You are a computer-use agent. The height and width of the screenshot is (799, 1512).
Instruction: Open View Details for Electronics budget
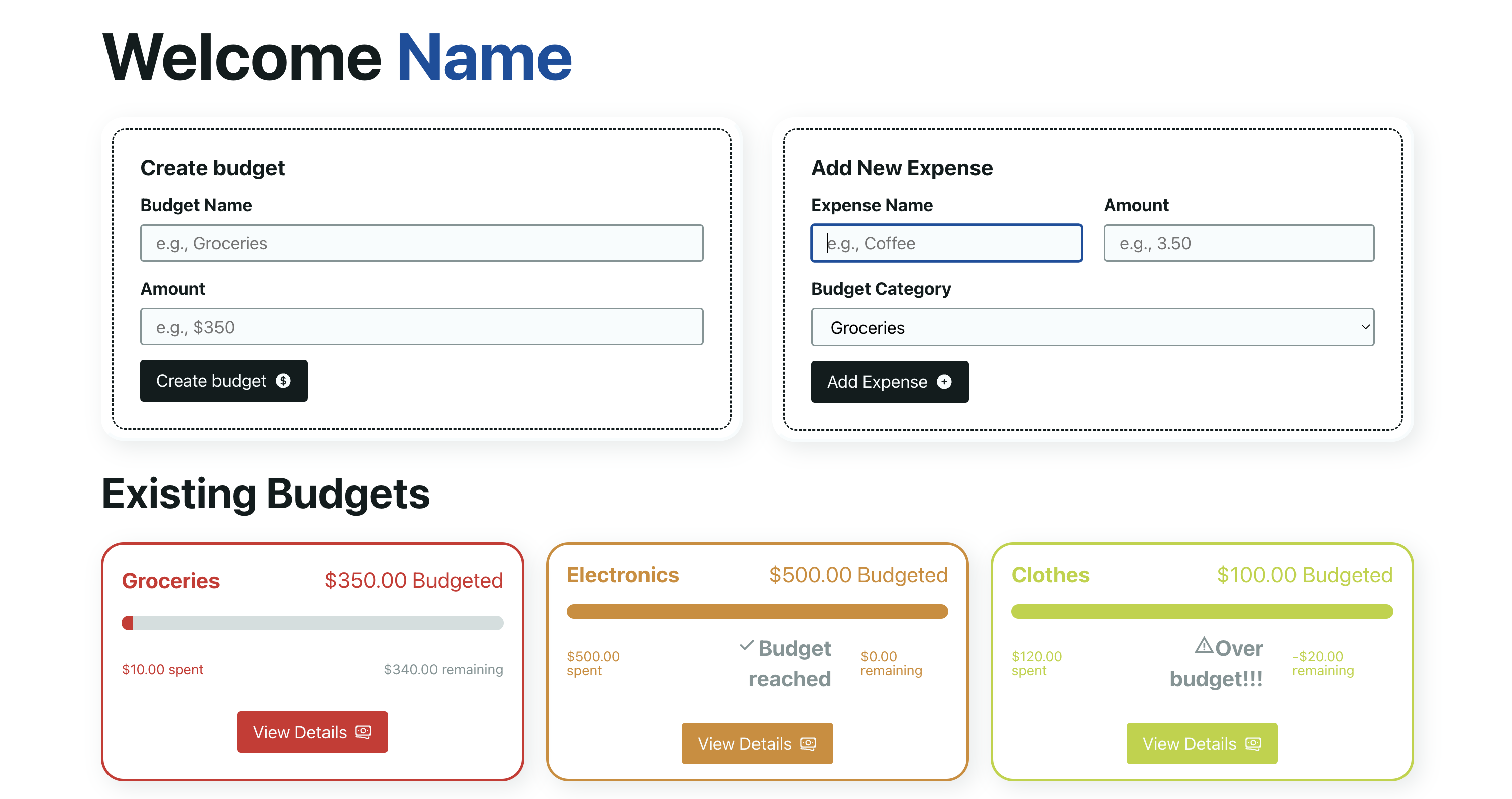click(757, 743)
